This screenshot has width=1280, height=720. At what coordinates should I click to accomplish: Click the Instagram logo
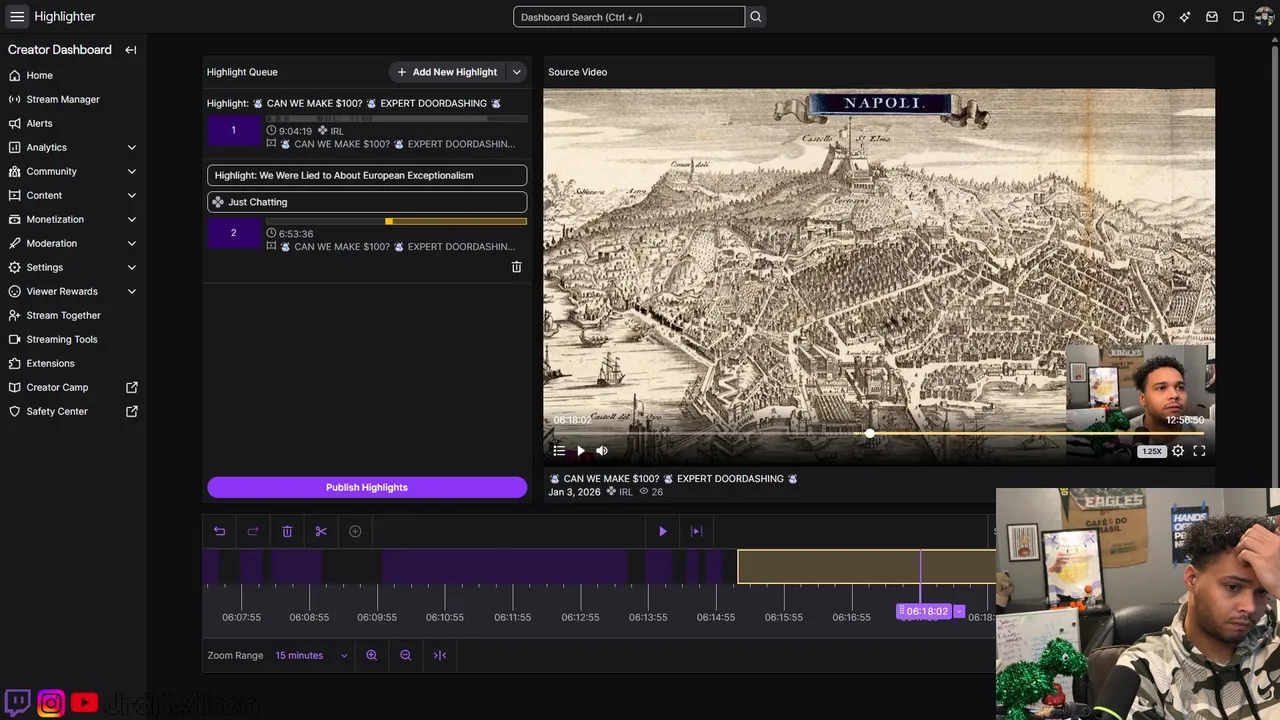click(51, 703)
